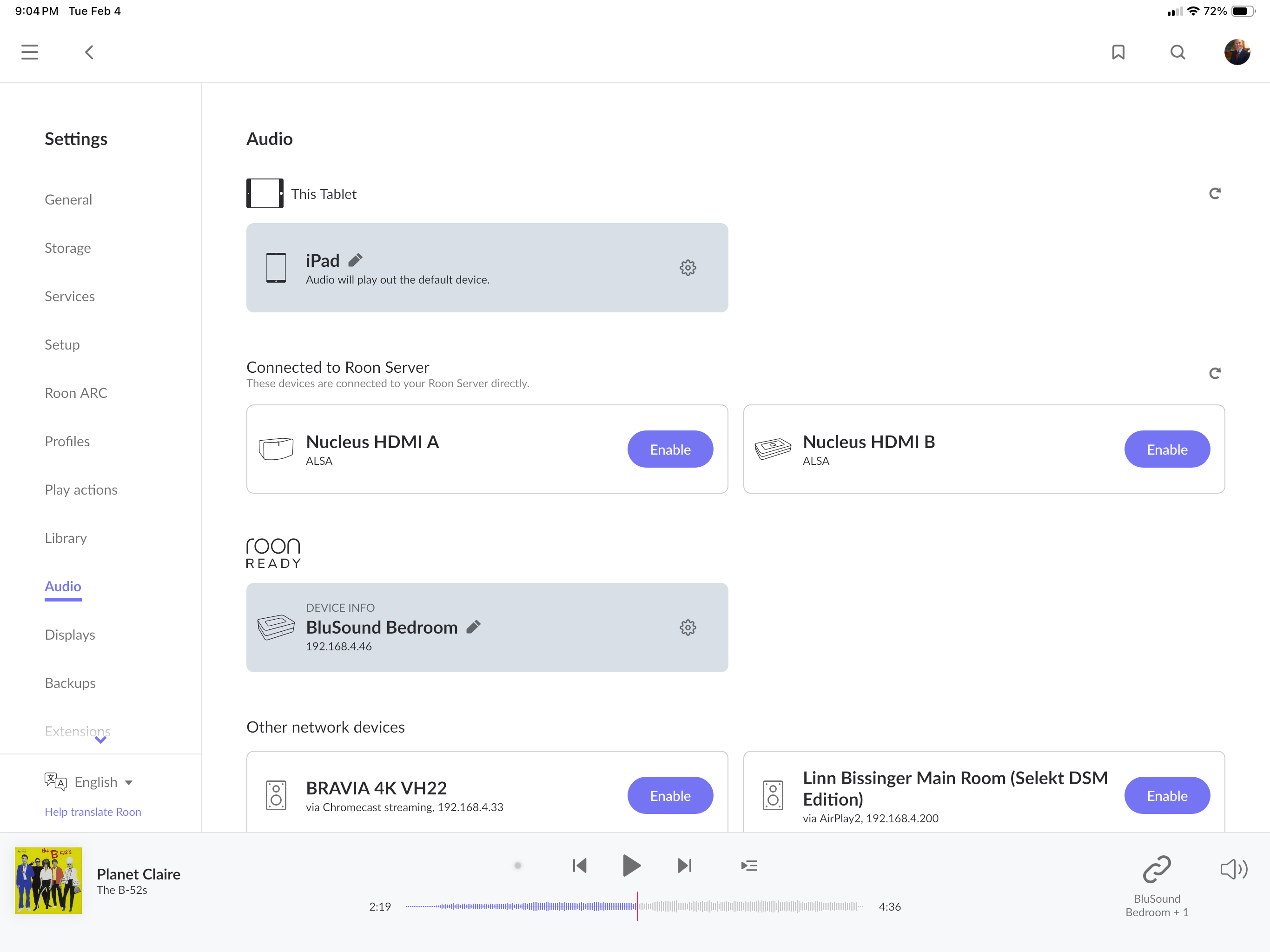Open the volume speaker control
Screen dimensions: 1270x952
coord(1233,869)
